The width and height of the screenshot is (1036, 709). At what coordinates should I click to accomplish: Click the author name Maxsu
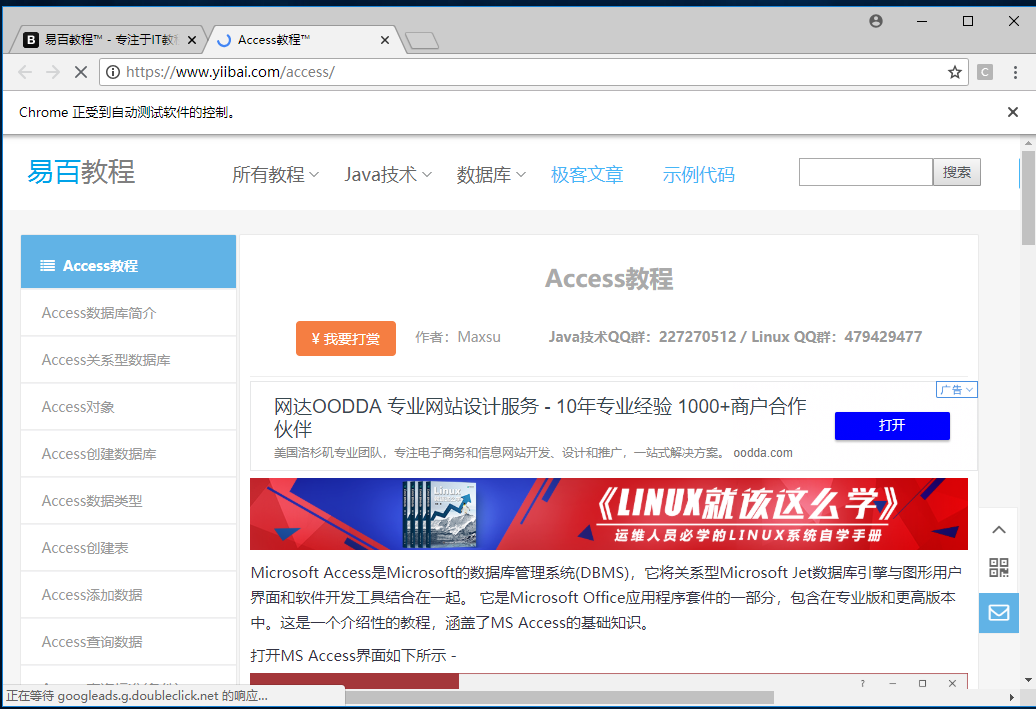point(479,337)
